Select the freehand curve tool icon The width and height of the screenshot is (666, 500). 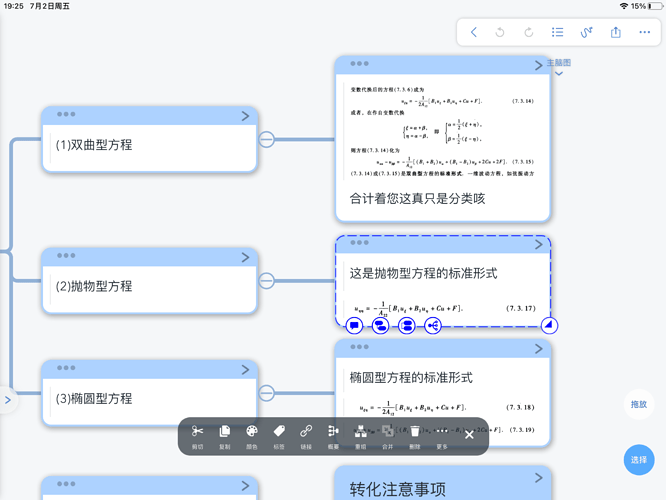coord(587,32)
